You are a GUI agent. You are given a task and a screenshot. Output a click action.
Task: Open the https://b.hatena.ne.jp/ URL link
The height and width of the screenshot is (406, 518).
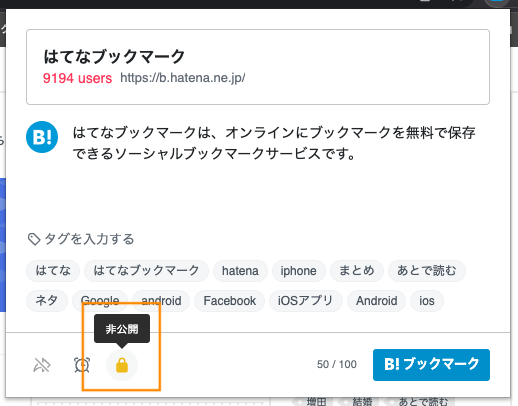coord(183,78)
